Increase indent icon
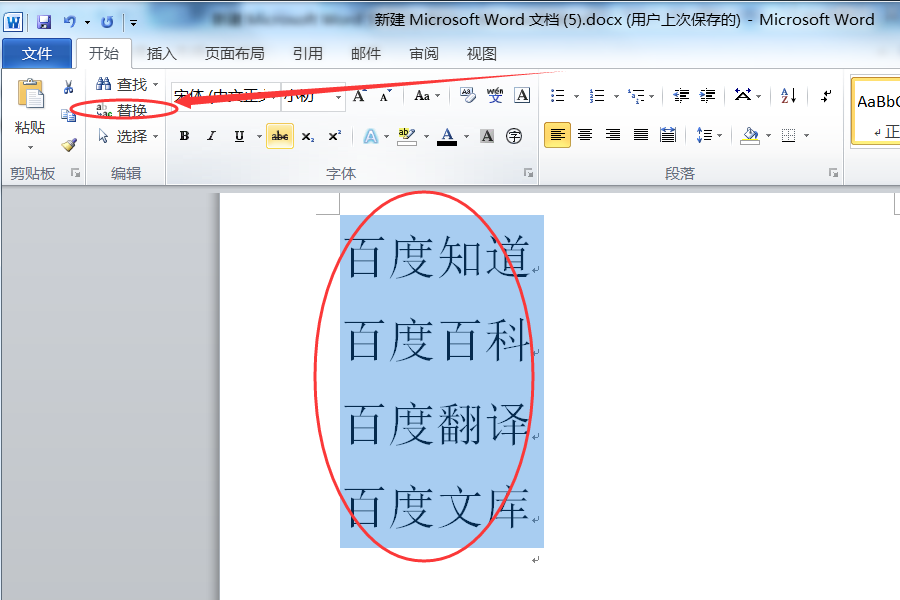Screen dimensions: 900x600 click(708, 96)
